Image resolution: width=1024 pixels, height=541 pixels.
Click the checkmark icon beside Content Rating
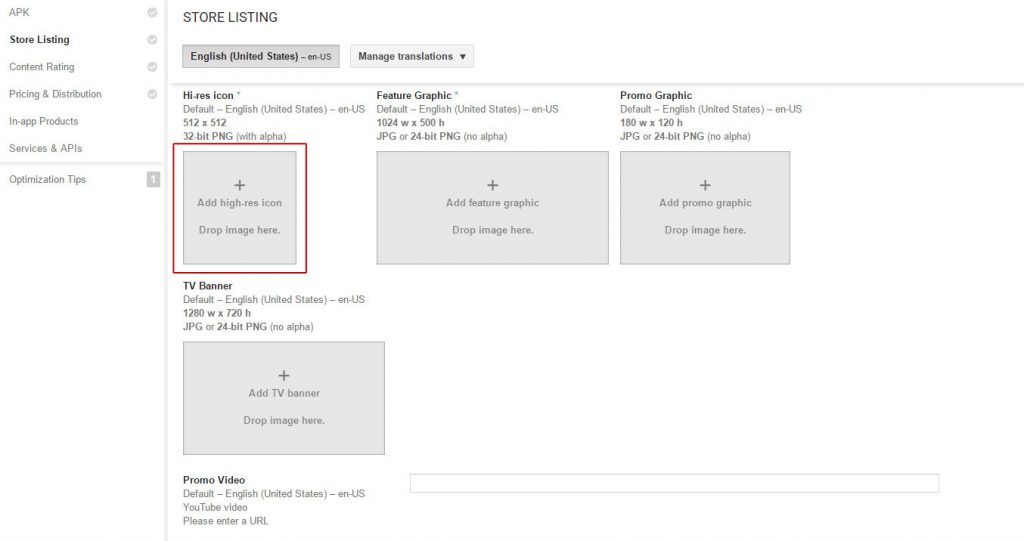pos(152,67)
